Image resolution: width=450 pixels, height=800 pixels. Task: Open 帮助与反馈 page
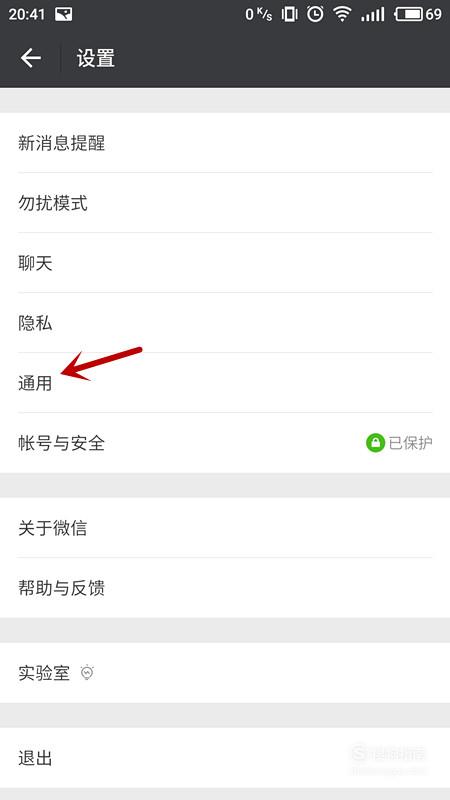pyautogui.click(x=225, y=588)
